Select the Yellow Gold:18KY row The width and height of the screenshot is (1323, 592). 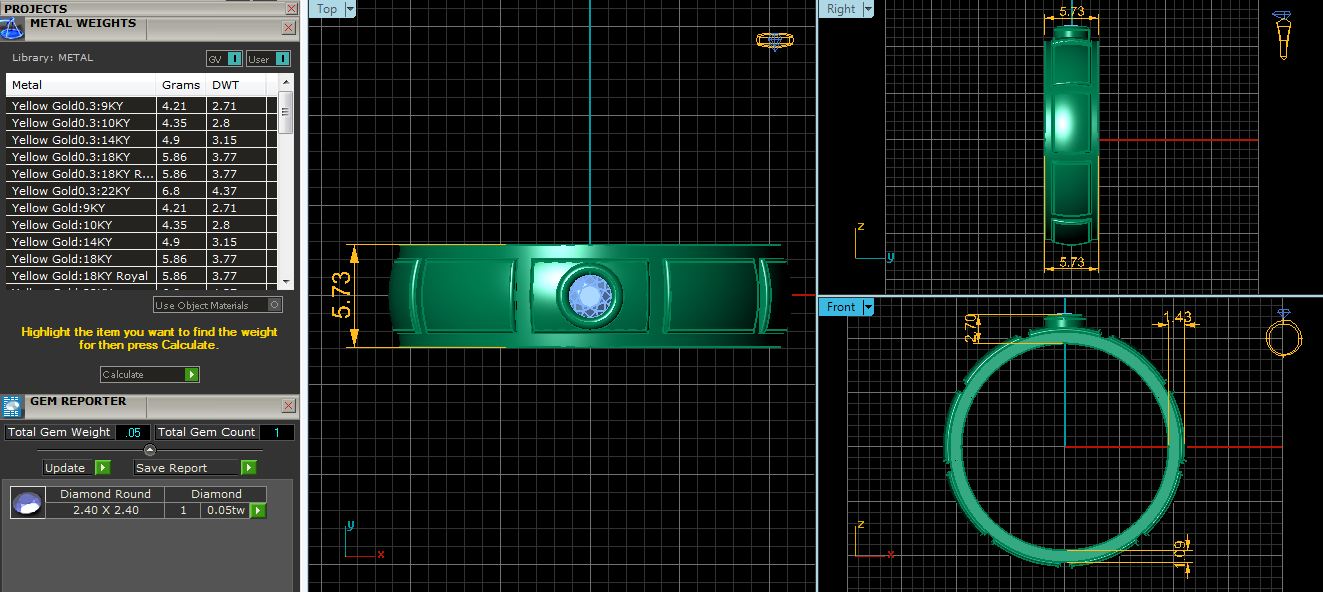(142, 258)
